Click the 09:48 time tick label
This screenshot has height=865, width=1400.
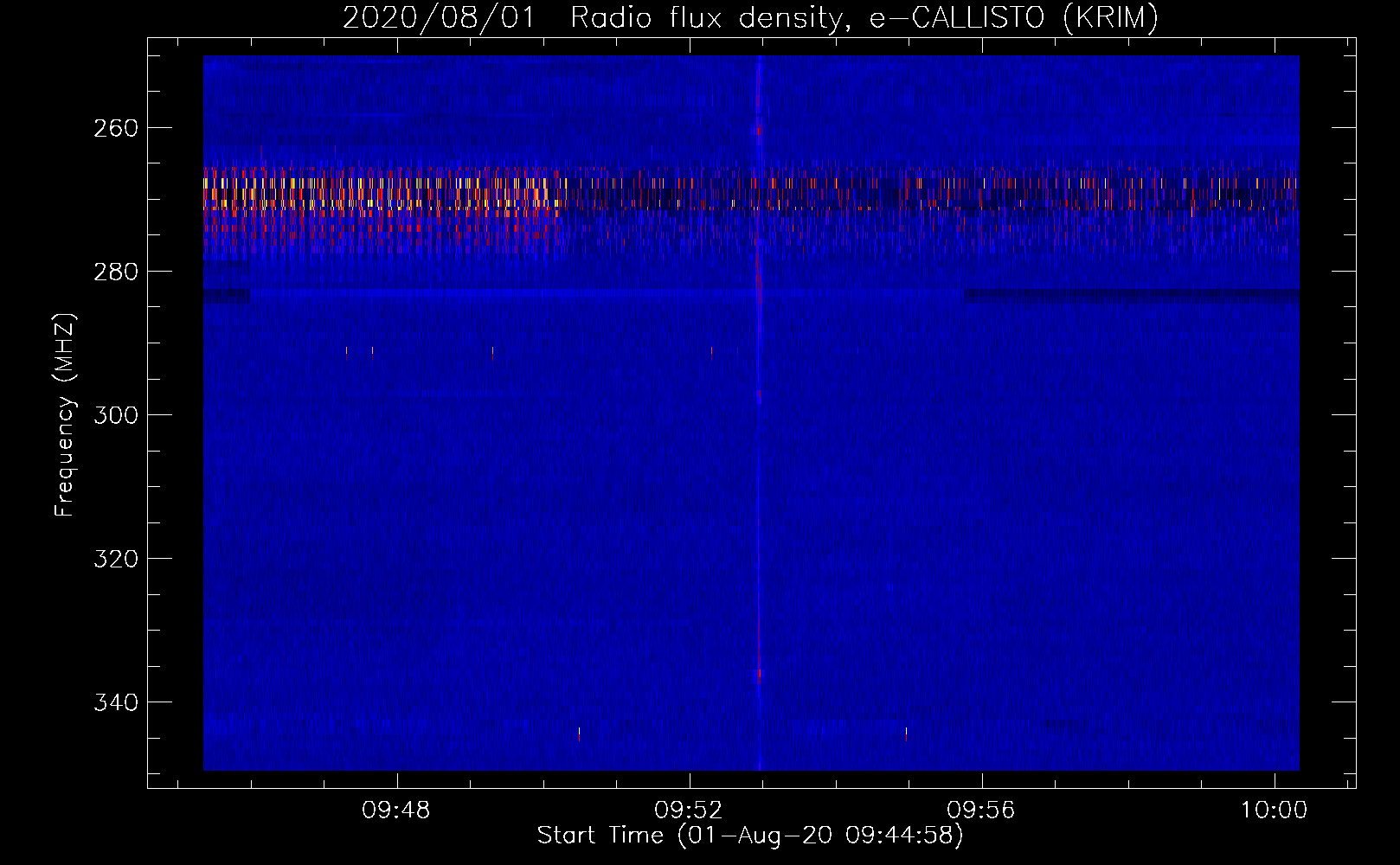[x=396, y=811]
